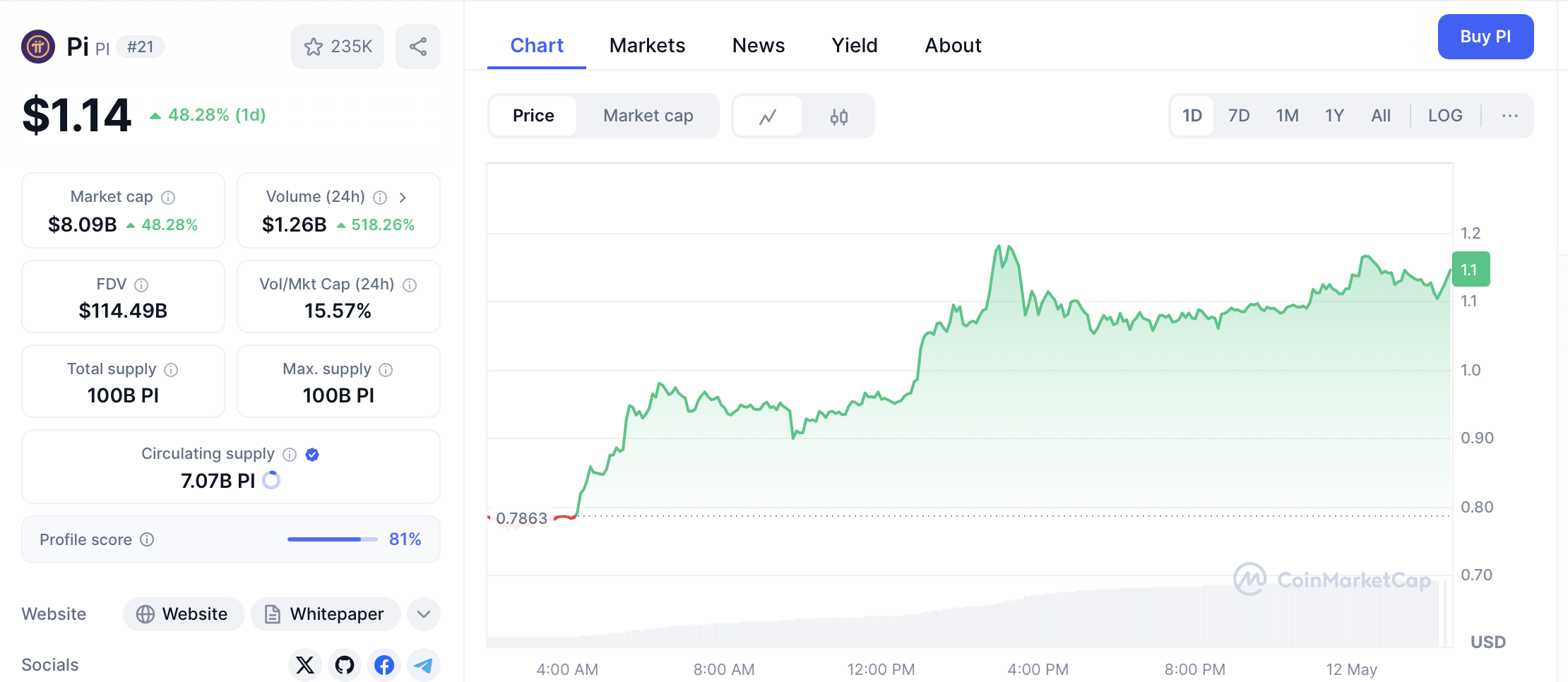Click the Profile score info icon
Screen dimensions: 1568x682
point(147,539)
